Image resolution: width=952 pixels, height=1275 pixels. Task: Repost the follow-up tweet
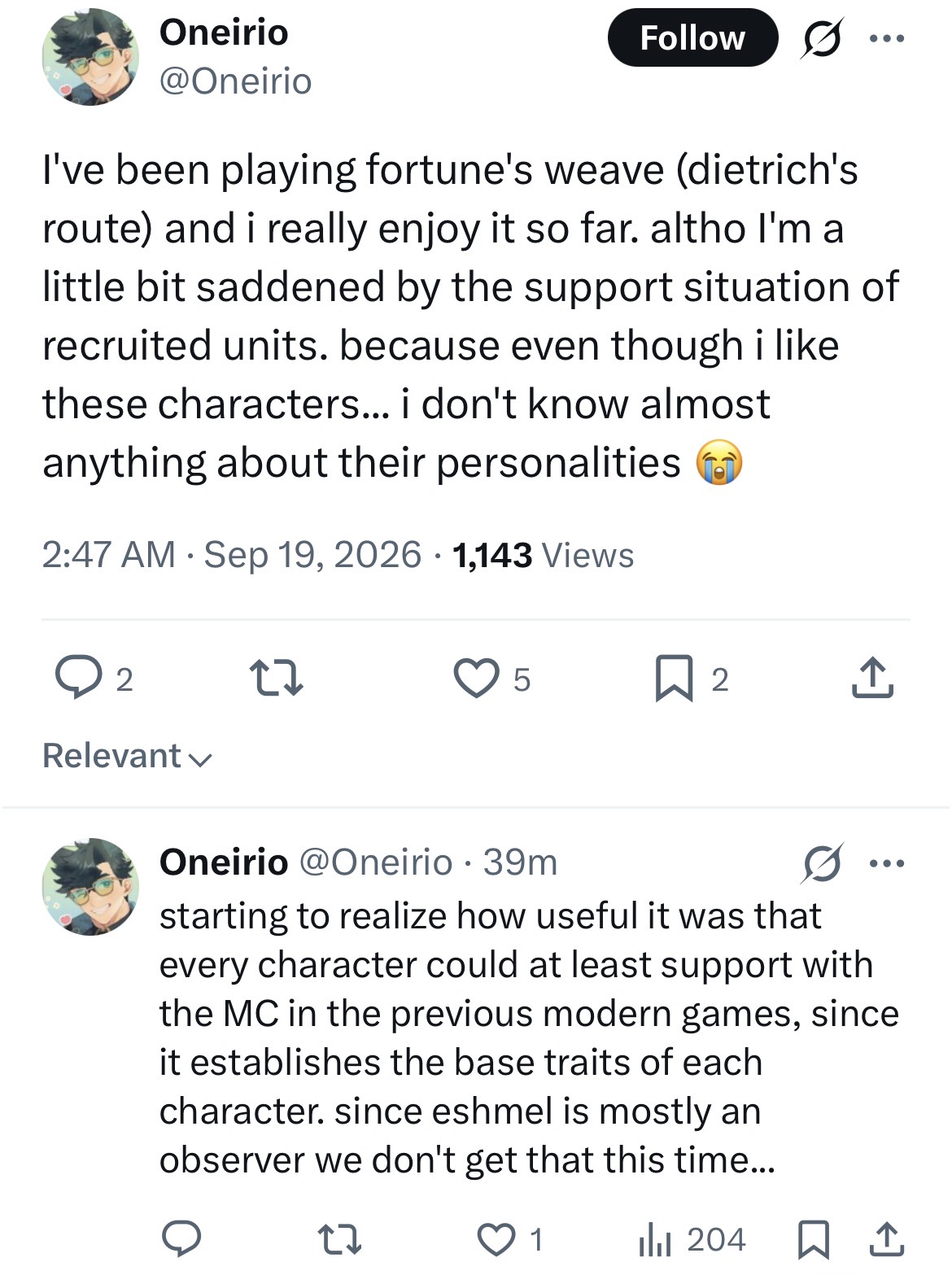[338, 1239]
